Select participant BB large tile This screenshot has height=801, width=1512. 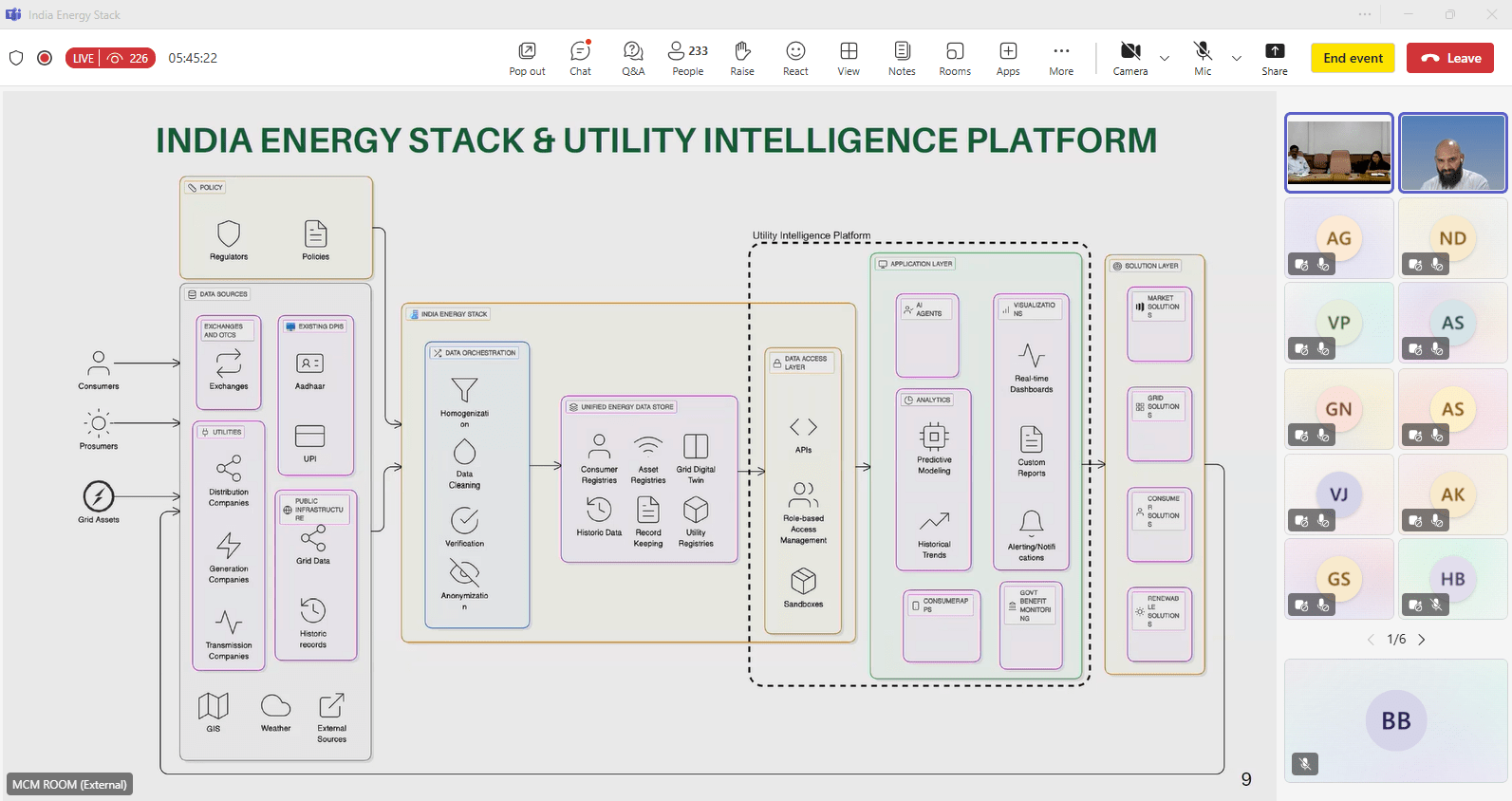(1395, 720)
